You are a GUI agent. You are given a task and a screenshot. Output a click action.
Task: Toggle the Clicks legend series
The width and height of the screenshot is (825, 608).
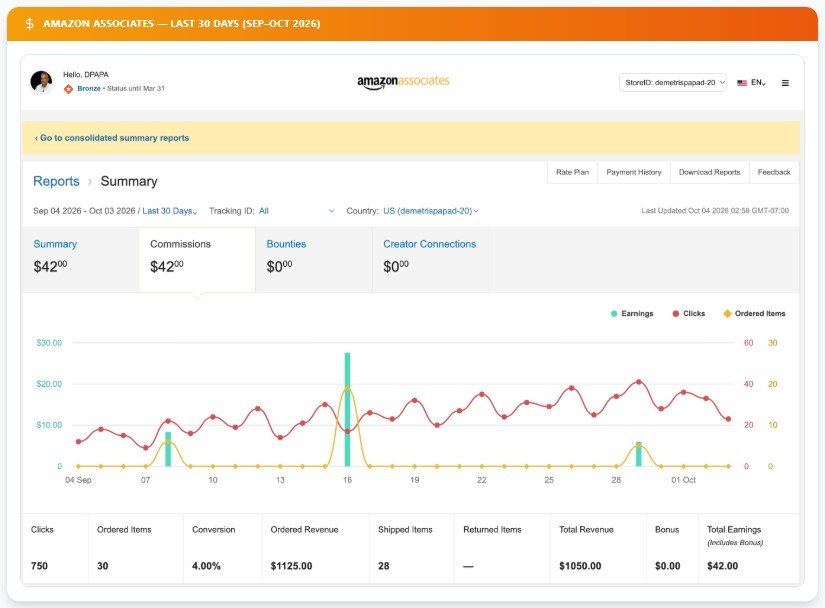tap(689, 313)
